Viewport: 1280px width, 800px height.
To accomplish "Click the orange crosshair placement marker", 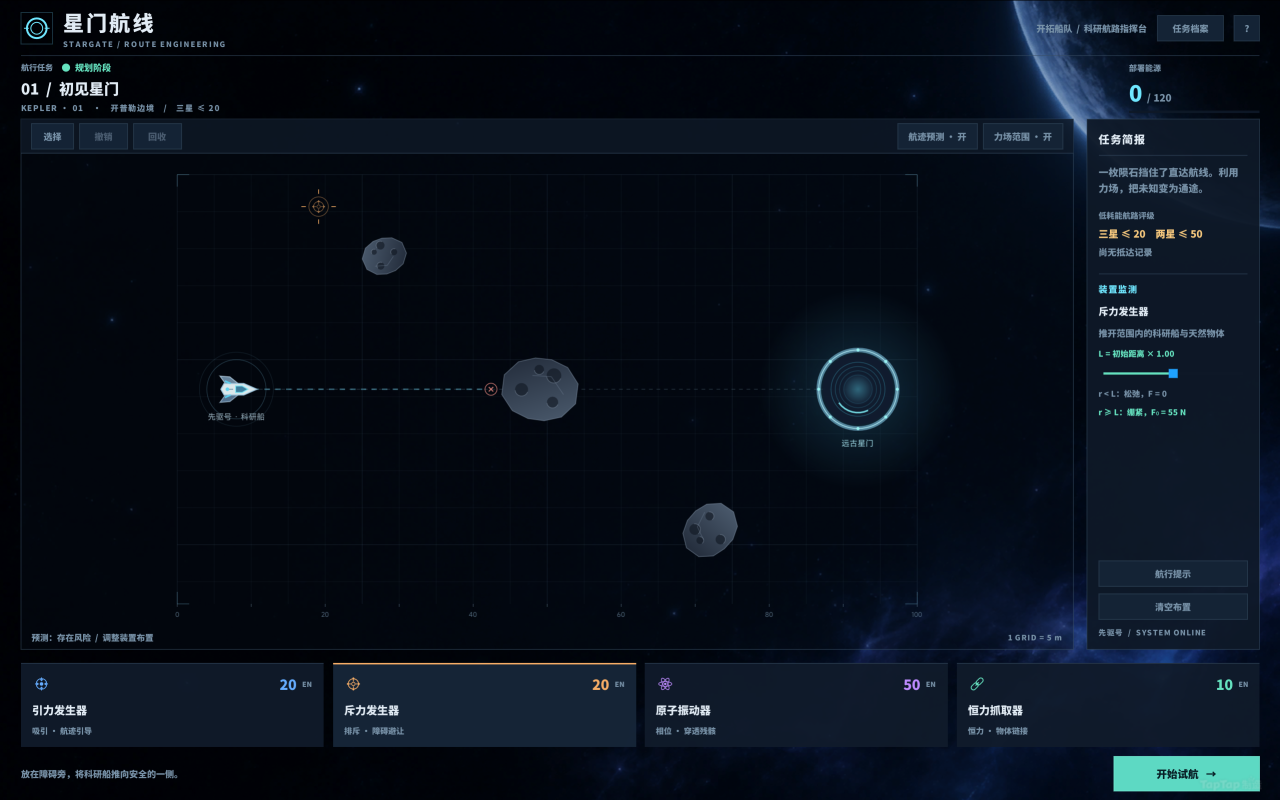I will tap(318, 206).
